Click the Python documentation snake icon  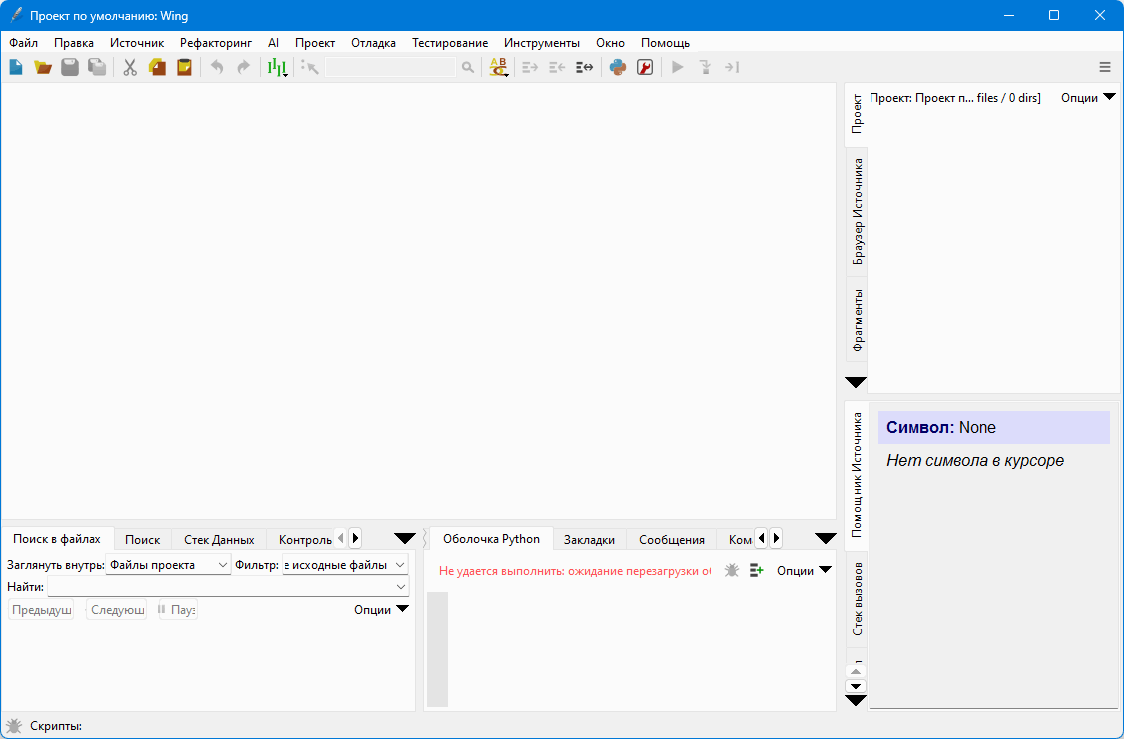coord(618,67)
